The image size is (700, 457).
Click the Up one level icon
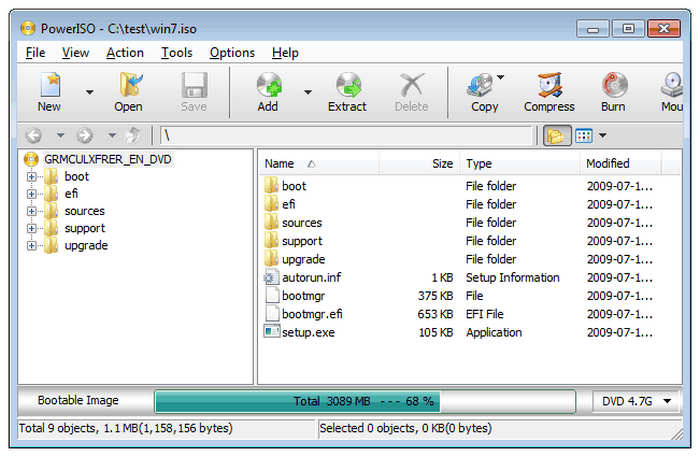(133, 135)
